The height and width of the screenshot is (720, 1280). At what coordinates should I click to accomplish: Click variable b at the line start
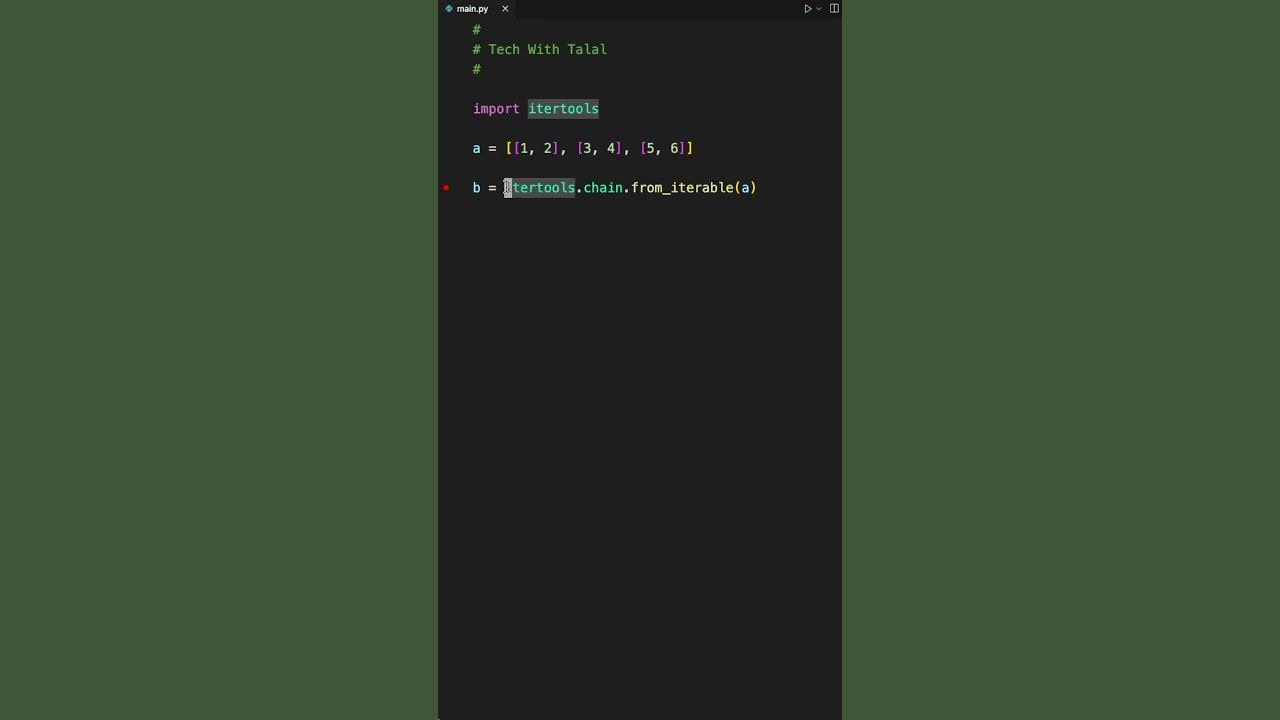tap(476, 188)
